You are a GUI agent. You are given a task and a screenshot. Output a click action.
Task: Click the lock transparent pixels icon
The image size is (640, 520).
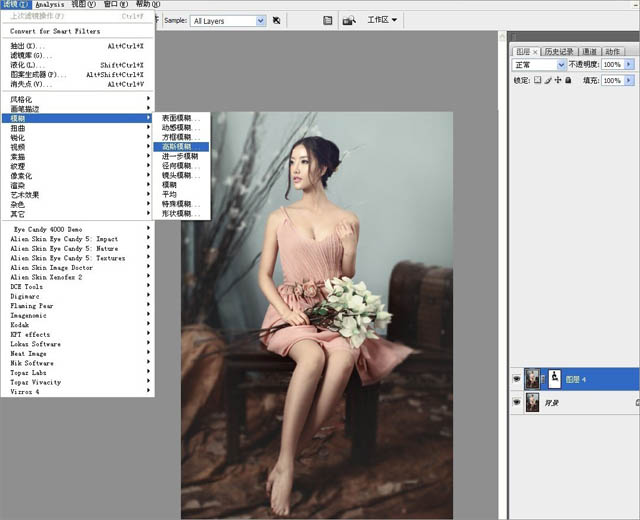(x=538, y=80)
